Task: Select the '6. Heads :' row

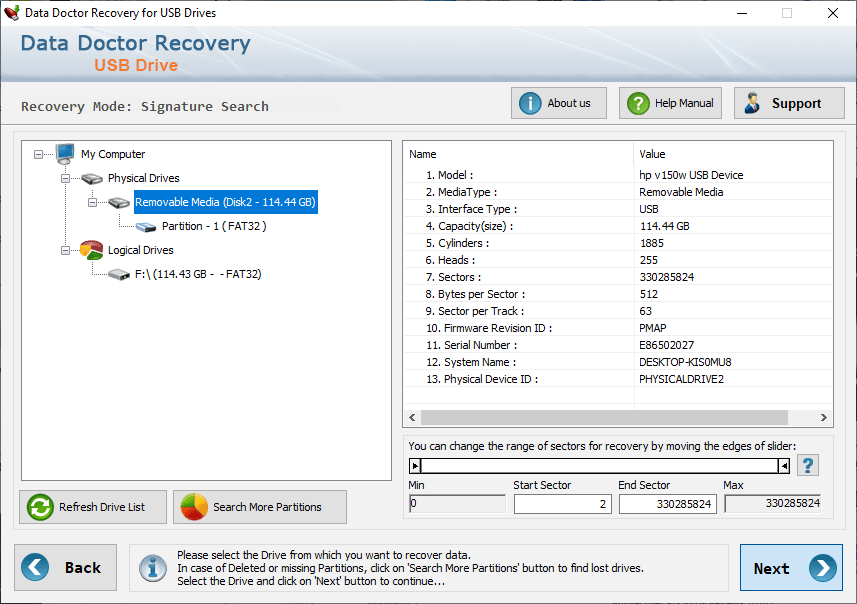Action: coord(618,260)
